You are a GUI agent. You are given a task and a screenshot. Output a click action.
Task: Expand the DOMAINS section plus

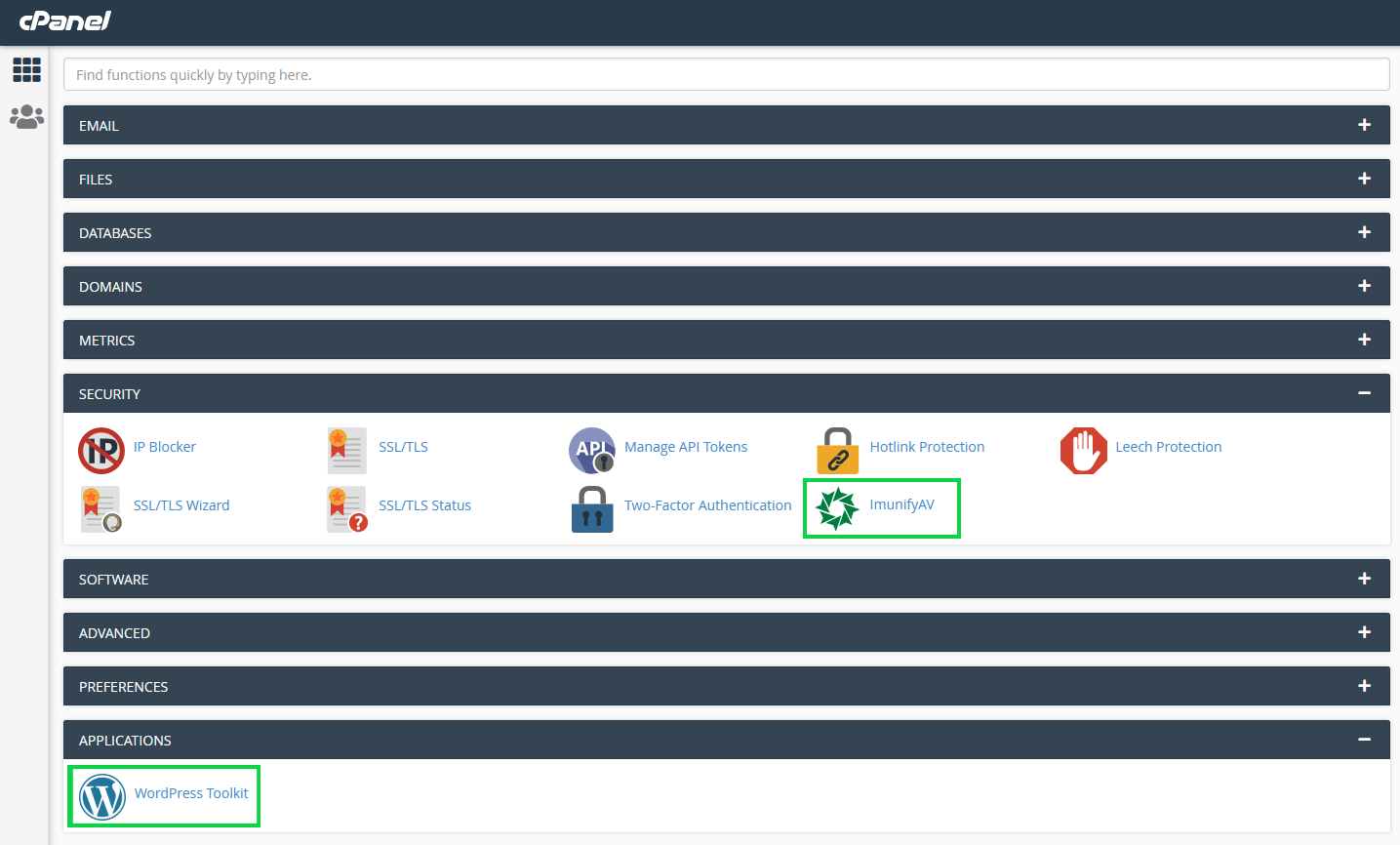coord(1364,286)
